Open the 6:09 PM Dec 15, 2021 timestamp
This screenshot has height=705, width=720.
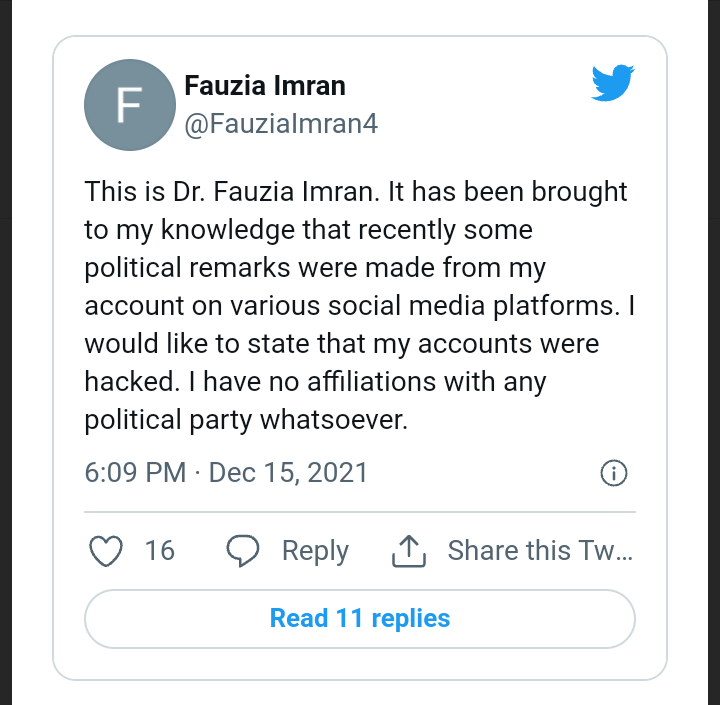coord(227,472)
